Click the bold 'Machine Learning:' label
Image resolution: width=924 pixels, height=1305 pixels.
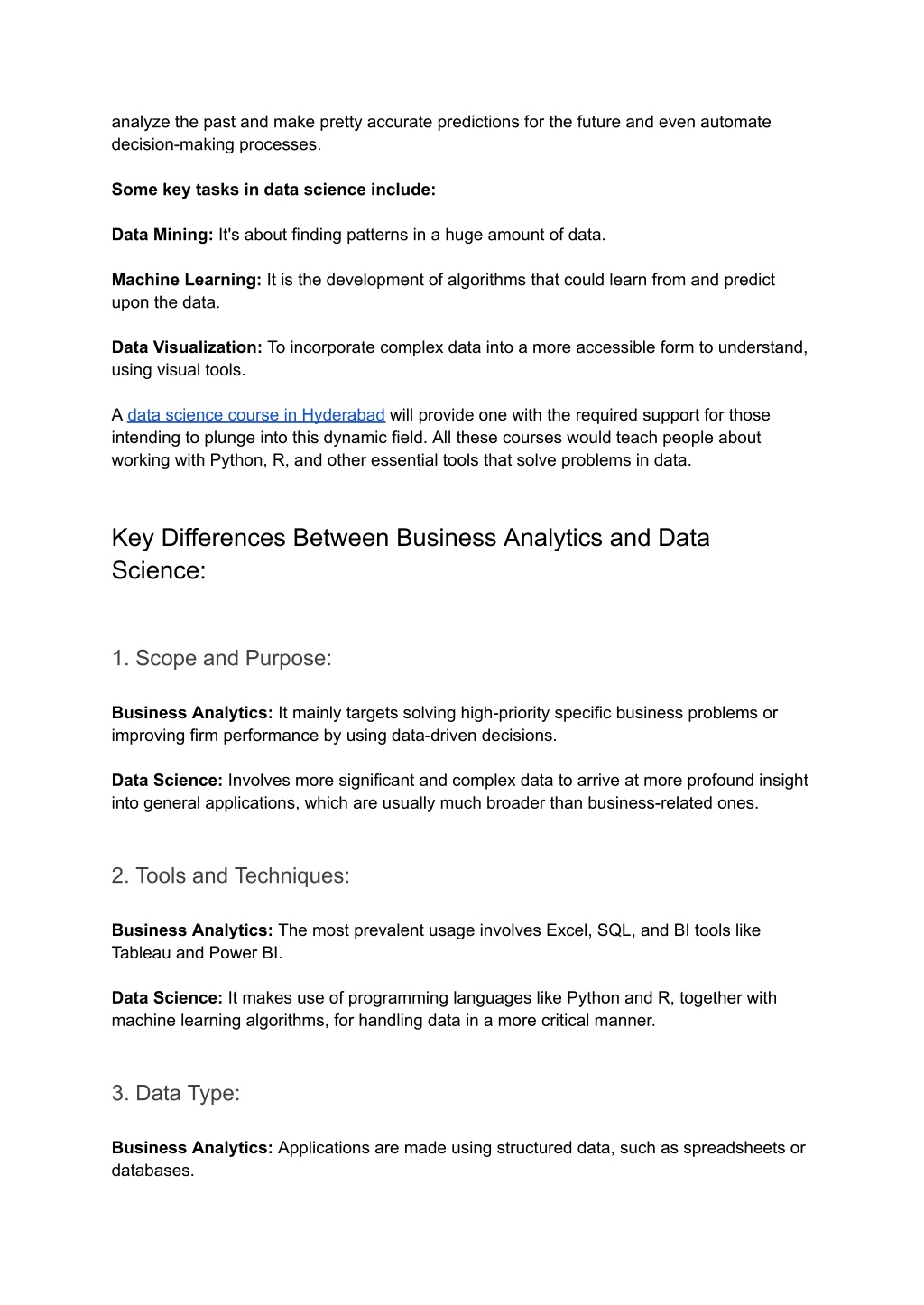click(187, 280)
